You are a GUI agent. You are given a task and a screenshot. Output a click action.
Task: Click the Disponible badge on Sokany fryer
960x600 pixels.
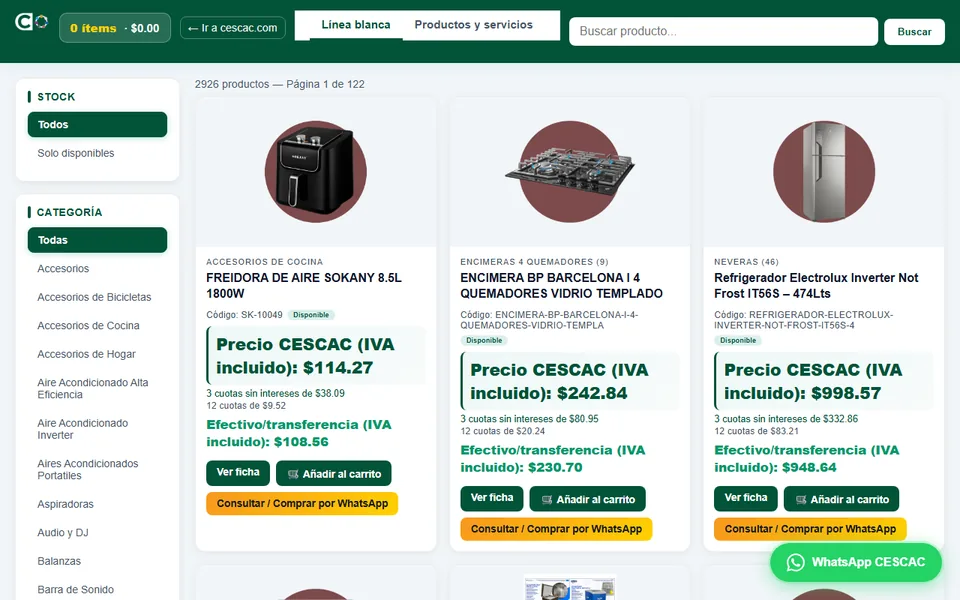point(311,315)
